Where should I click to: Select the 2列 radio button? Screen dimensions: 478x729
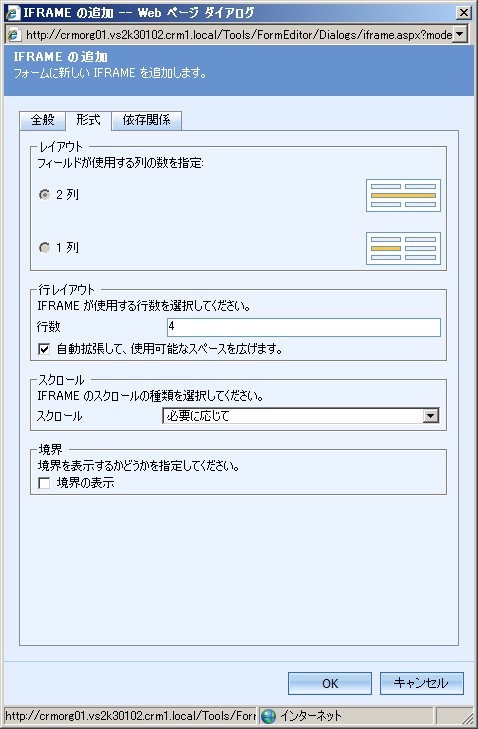(45, 195)
